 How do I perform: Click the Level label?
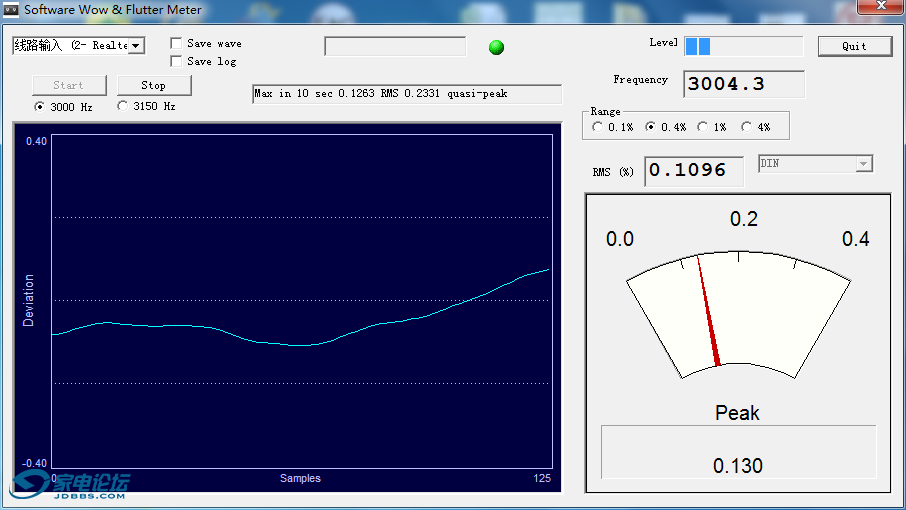click(663, 43)
